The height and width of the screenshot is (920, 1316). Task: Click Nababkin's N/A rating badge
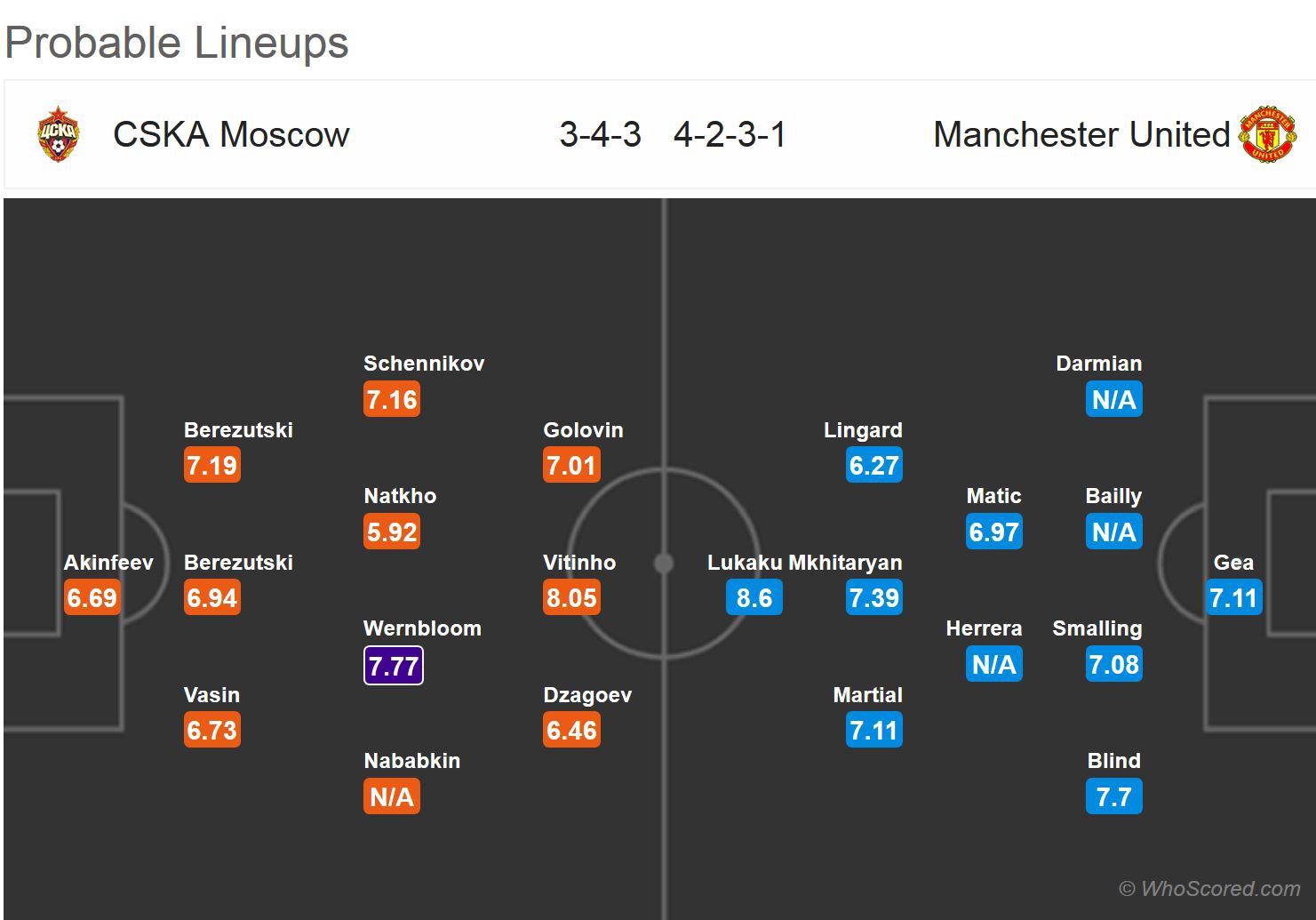392,796
